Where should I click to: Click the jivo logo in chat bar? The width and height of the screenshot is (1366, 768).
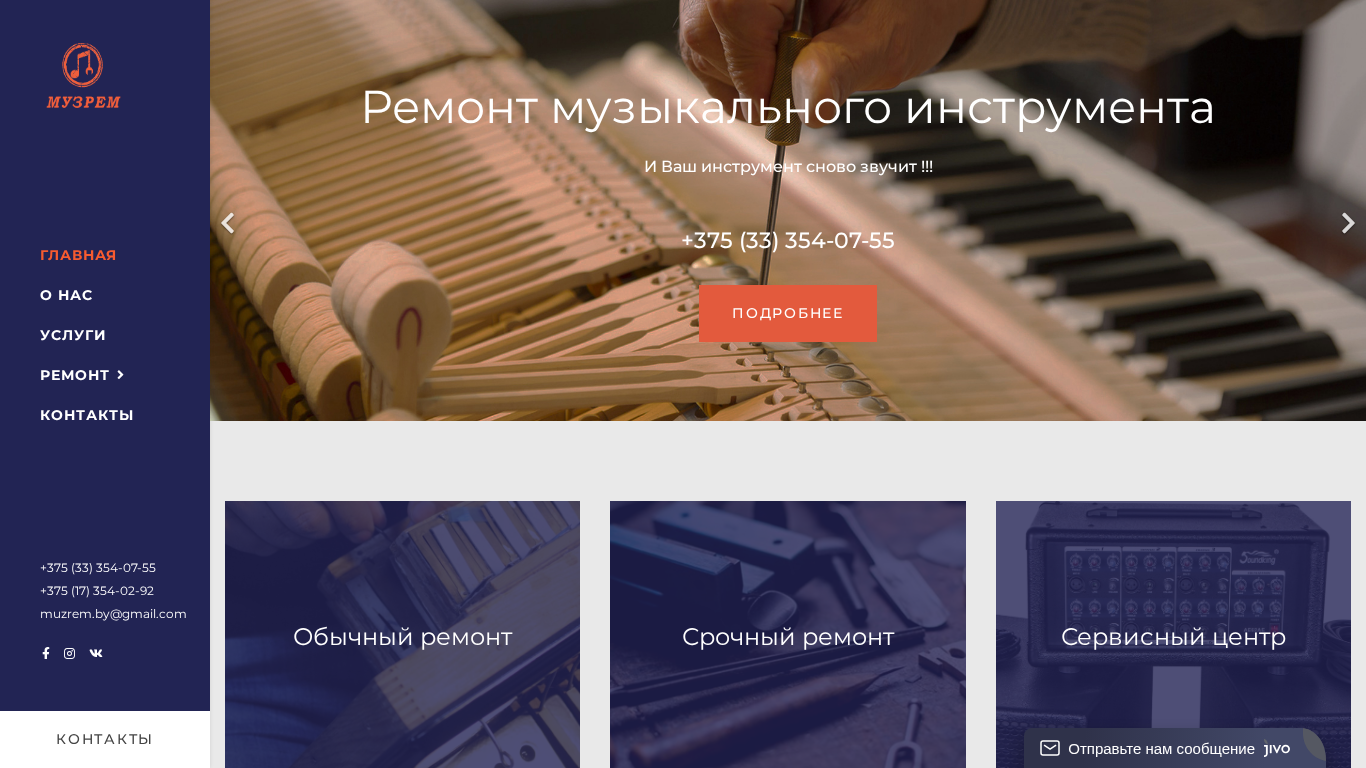(x=1277, y=748)
